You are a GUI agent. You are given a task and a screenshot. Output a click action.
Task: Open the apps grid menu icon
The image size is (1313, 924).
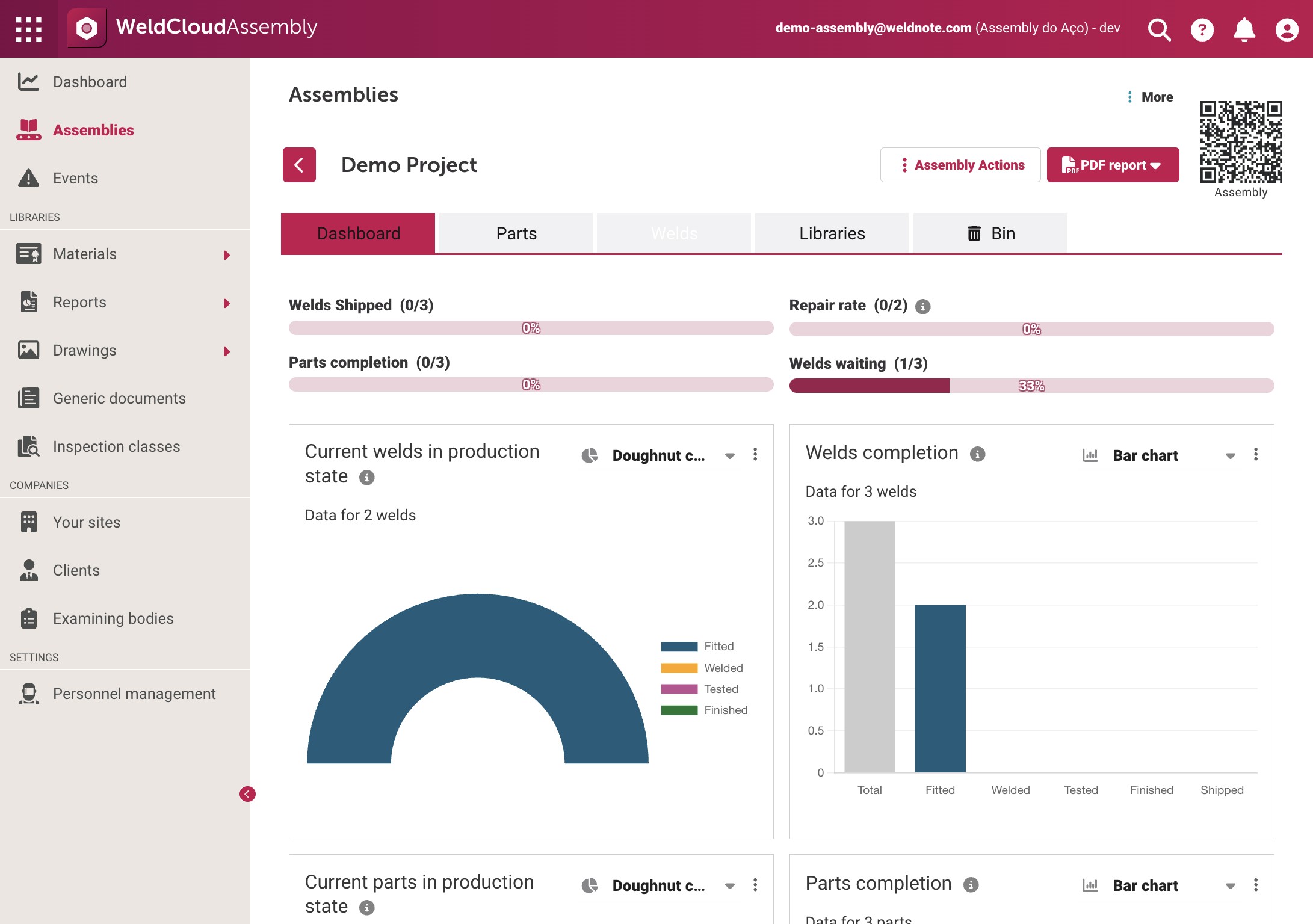pyautogui.click(x=28, y=29)
